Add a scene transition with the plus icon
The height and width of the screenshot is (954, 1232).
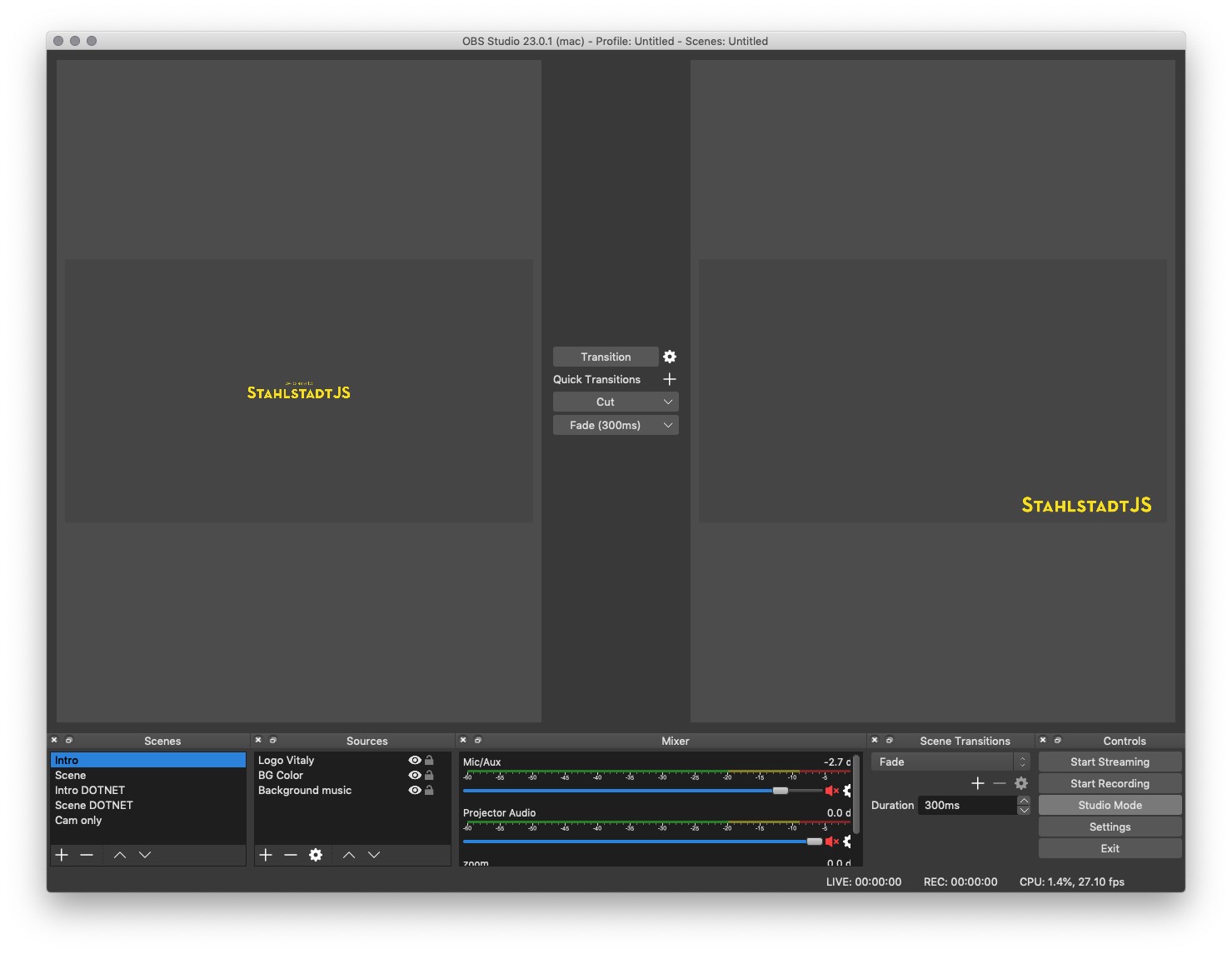click(978, 783)
